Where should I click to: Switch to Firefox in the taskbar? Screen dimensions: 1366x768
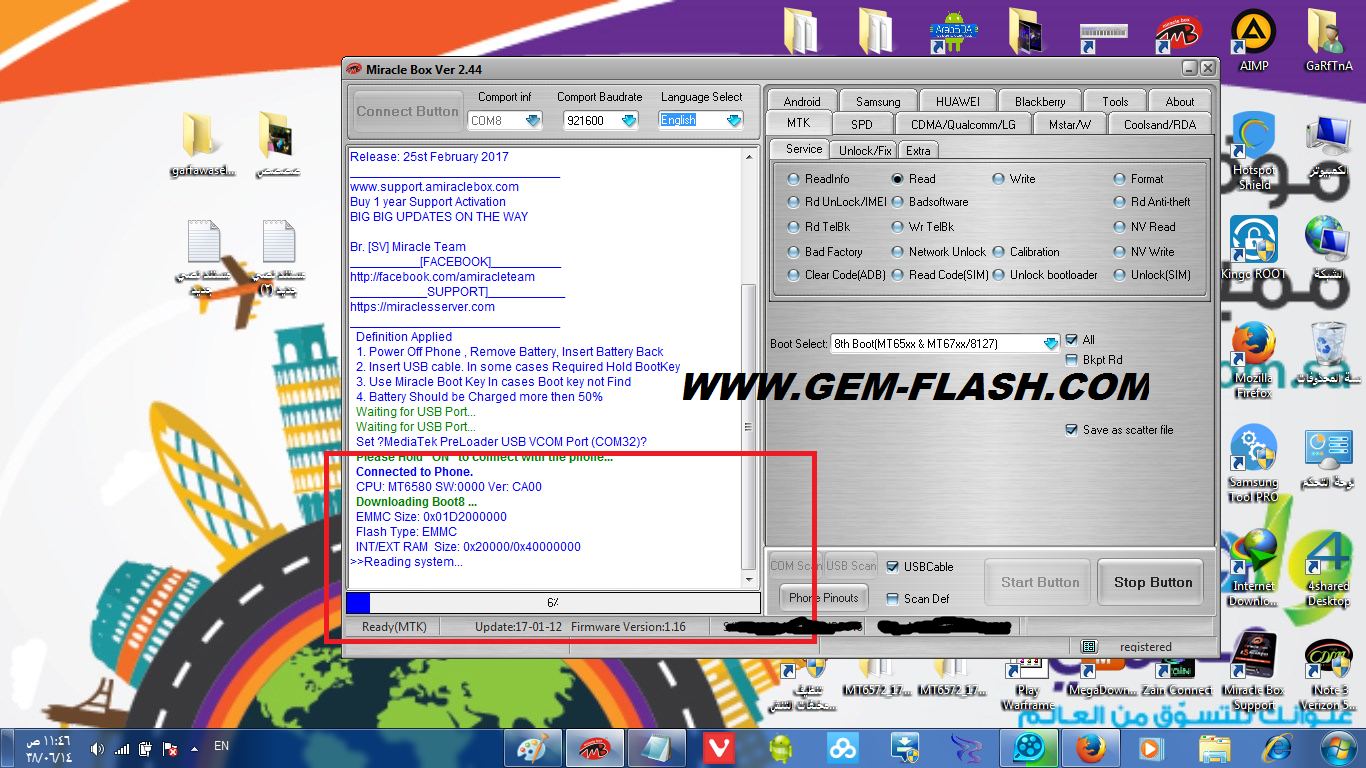[x=1091, y=747]
